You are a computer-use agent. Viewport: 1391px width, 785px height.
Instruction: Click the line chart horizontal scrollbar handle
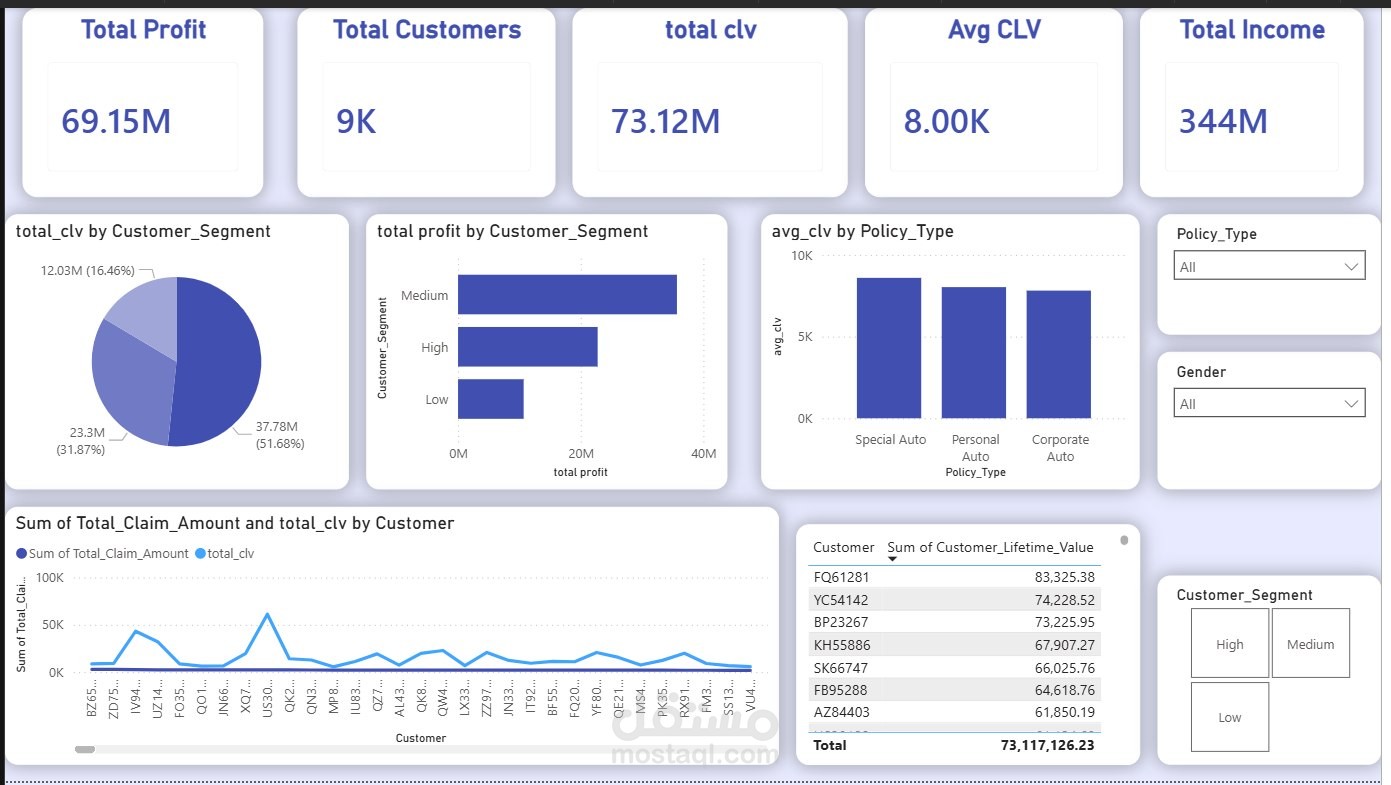(85, 748)
